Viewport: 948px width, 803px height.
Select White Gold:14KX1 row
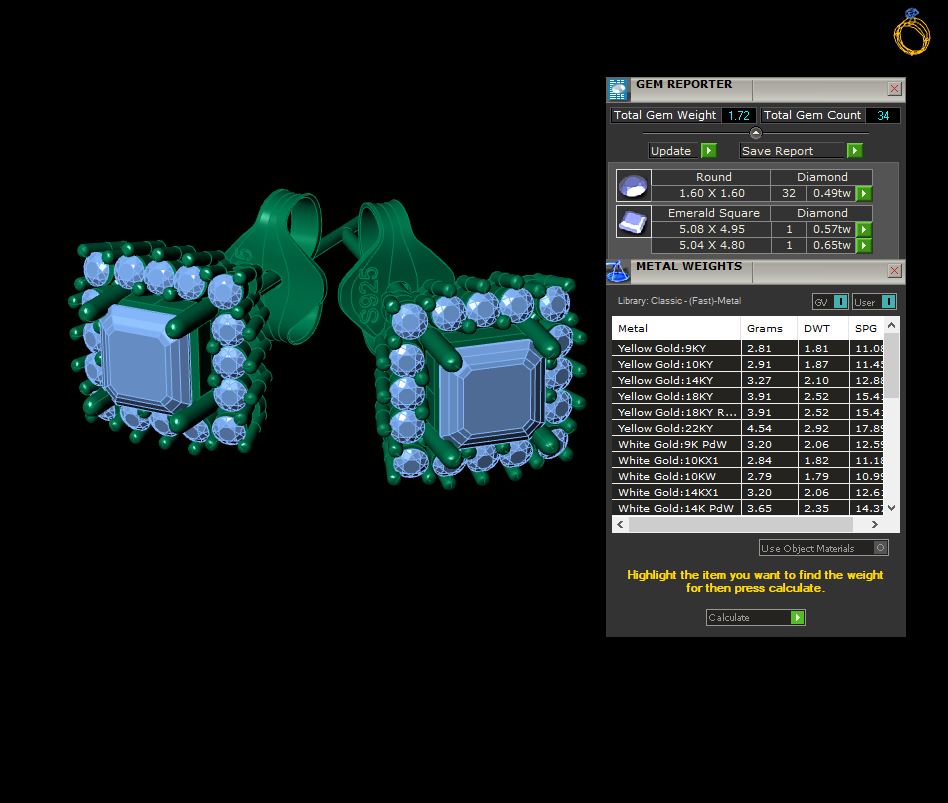click(747, 492)
